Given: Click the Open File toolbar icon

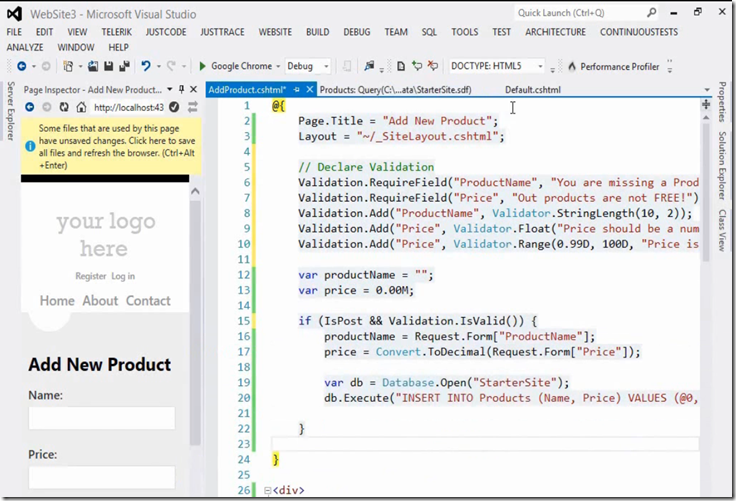Looking at the screenshot, I should click(93, 66).
